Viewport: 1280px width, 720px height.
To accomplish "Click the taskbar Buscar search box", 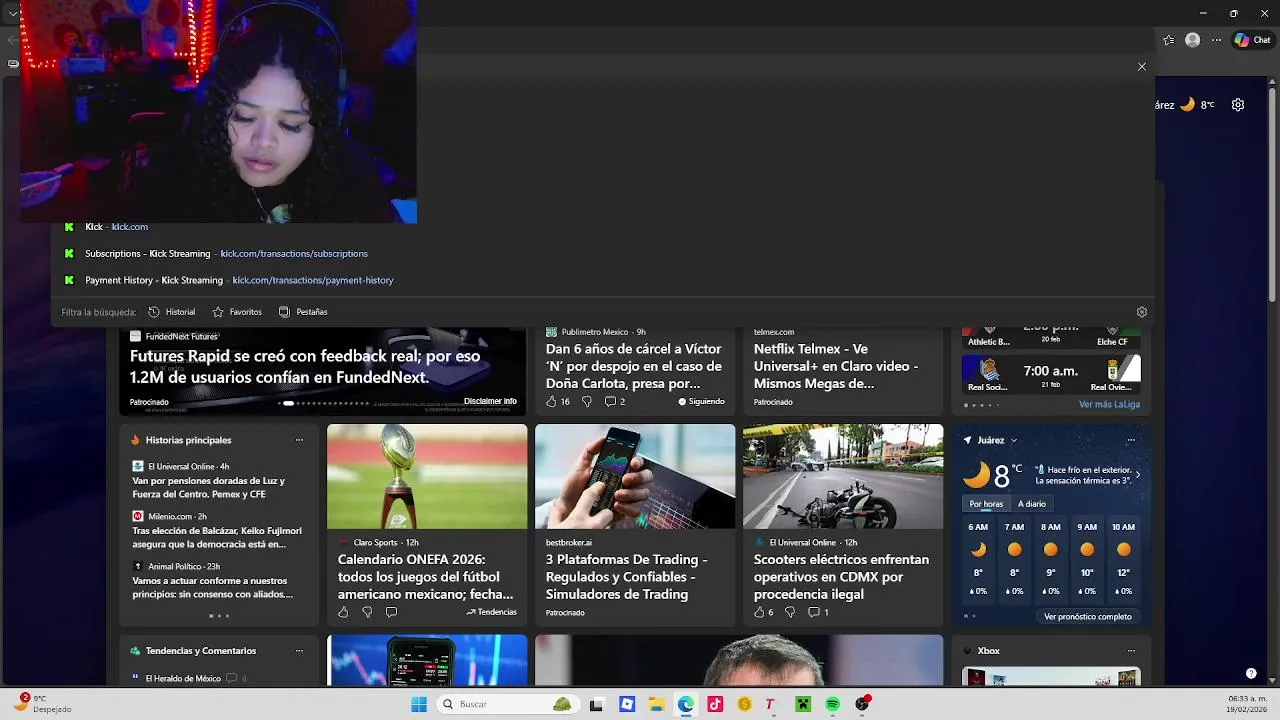I will 507,704.
